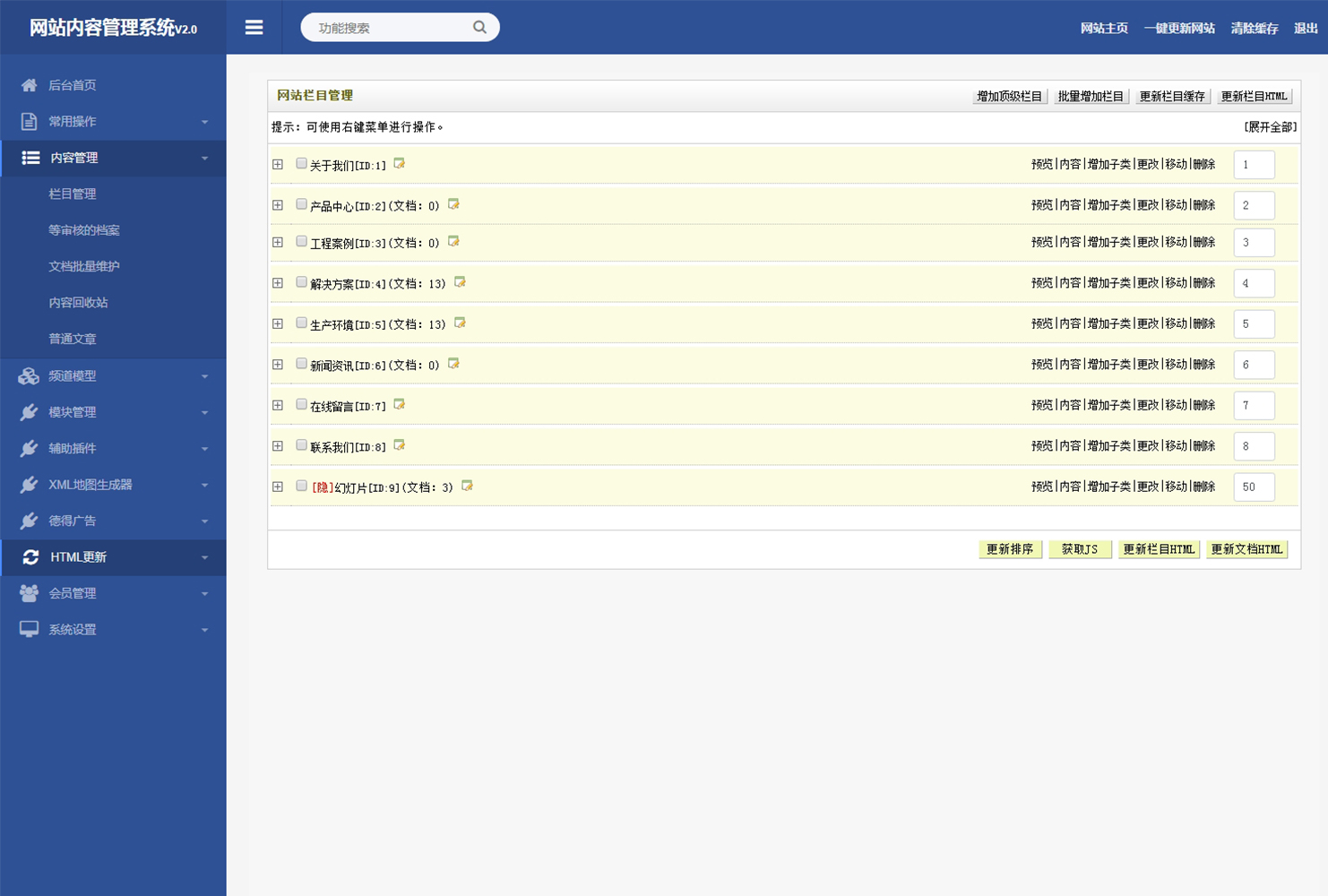1328x896 pixels.
Task: Click the refresh icon for HTML更新
Action: pos(30,557)
